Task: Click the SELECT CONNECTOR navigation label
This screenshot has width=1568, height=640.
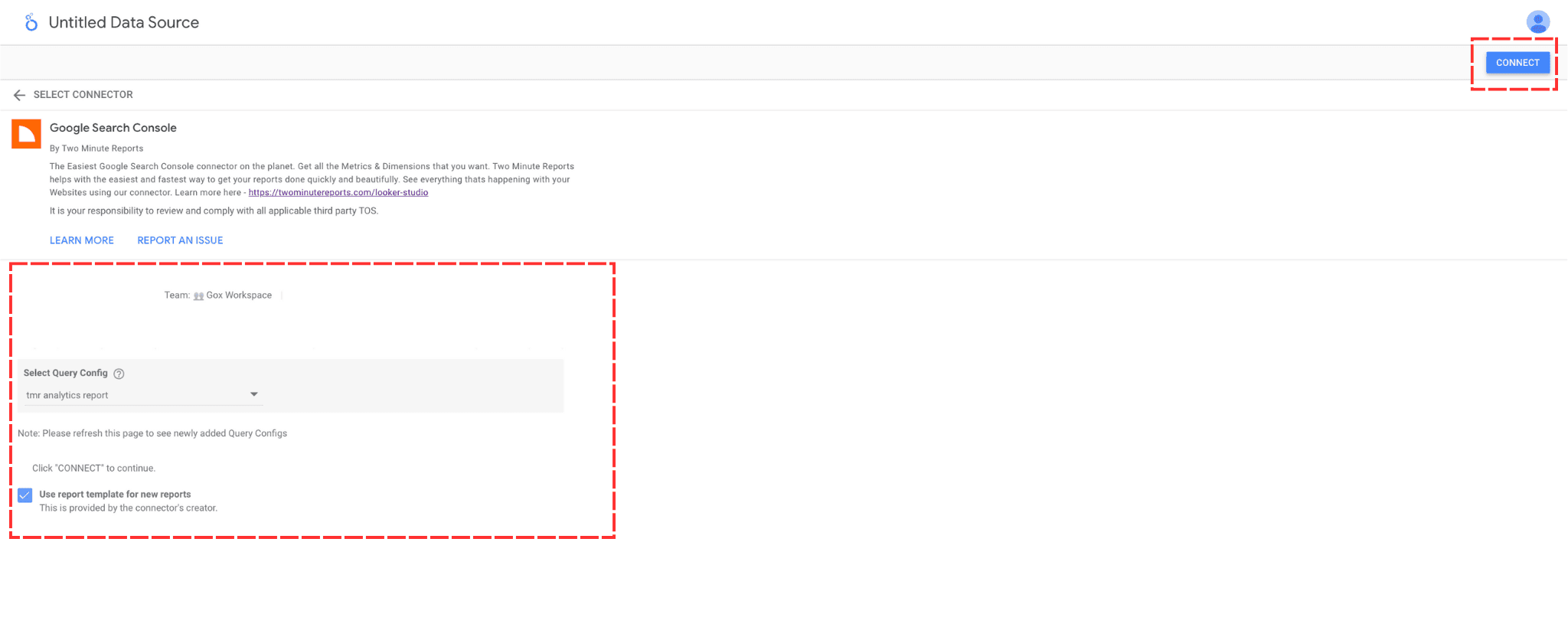Action: tap(83, 95)
